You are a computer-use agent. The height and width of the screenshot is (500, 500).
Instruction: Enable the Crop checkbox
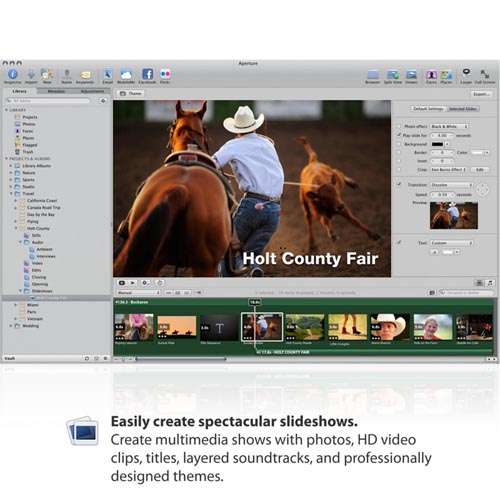click(x=399, y=169)
